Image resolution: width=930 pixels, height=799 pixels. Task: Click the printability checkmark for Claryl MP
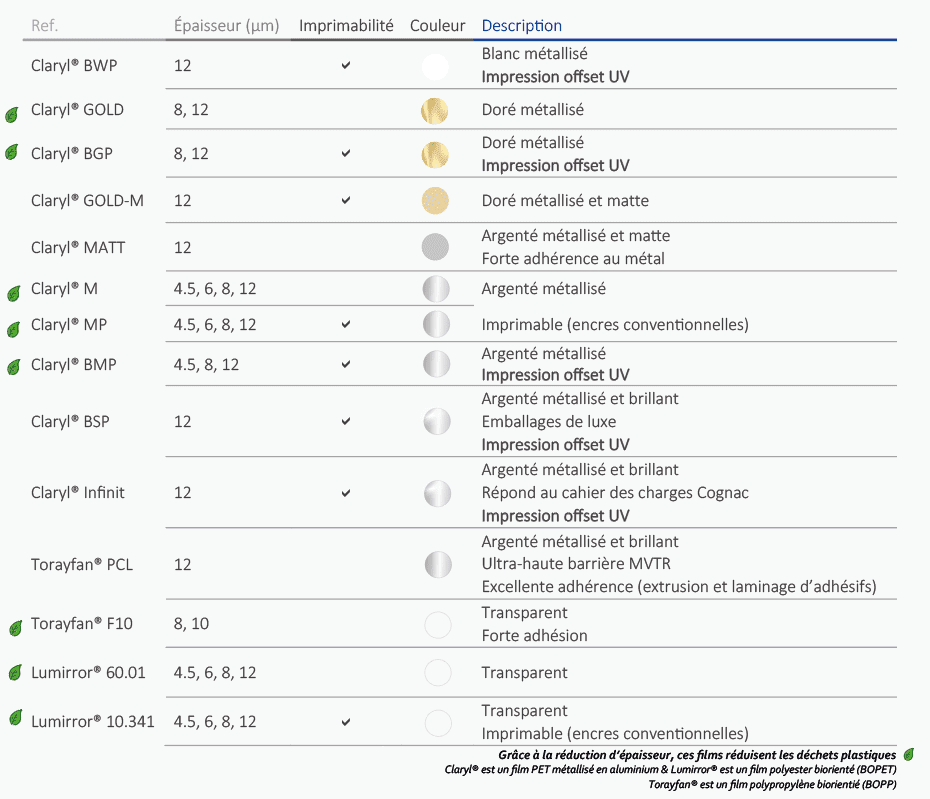click(x=346, y=324)
